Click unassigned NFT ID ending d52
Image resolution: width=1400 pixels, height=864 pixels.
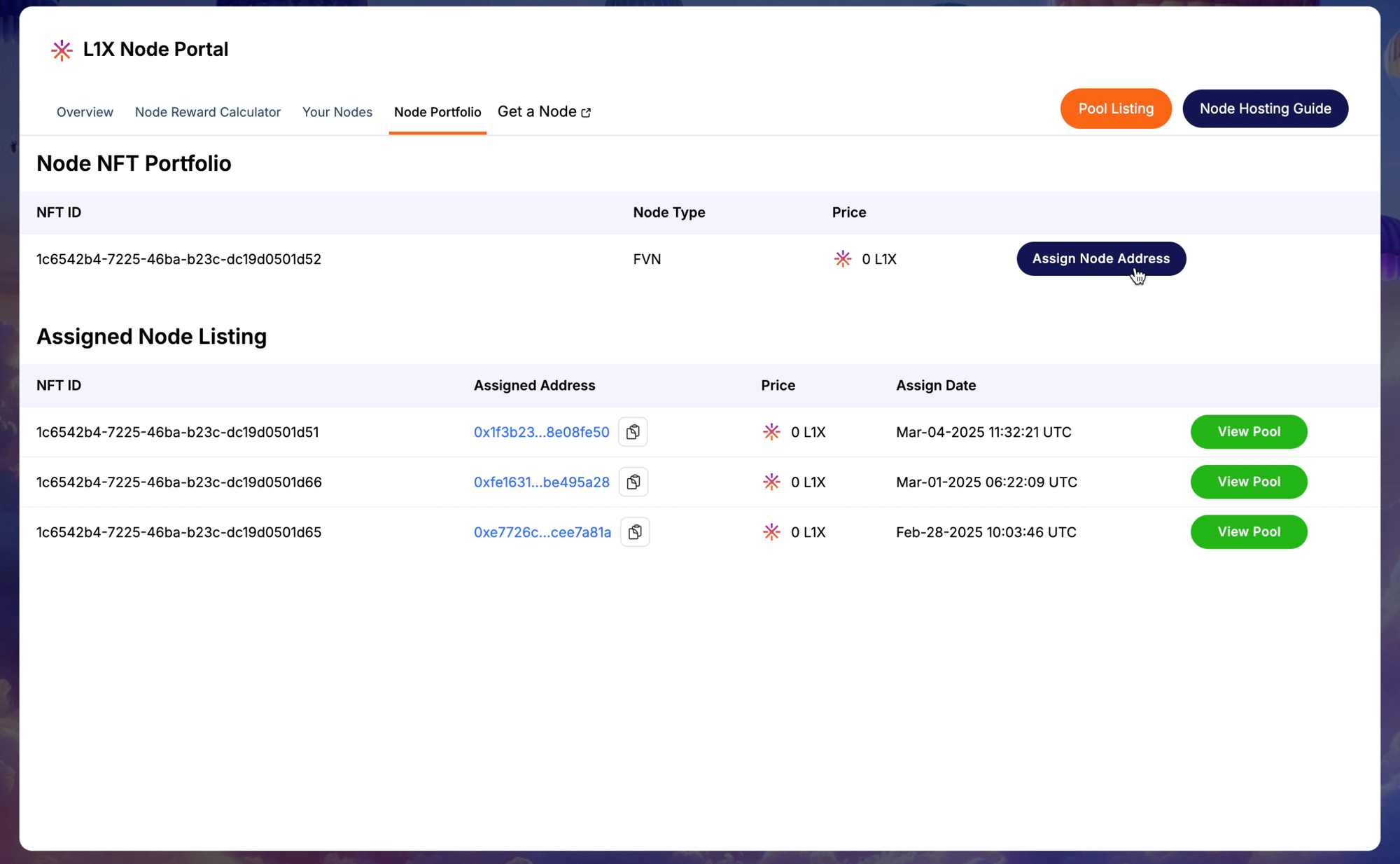178,259
